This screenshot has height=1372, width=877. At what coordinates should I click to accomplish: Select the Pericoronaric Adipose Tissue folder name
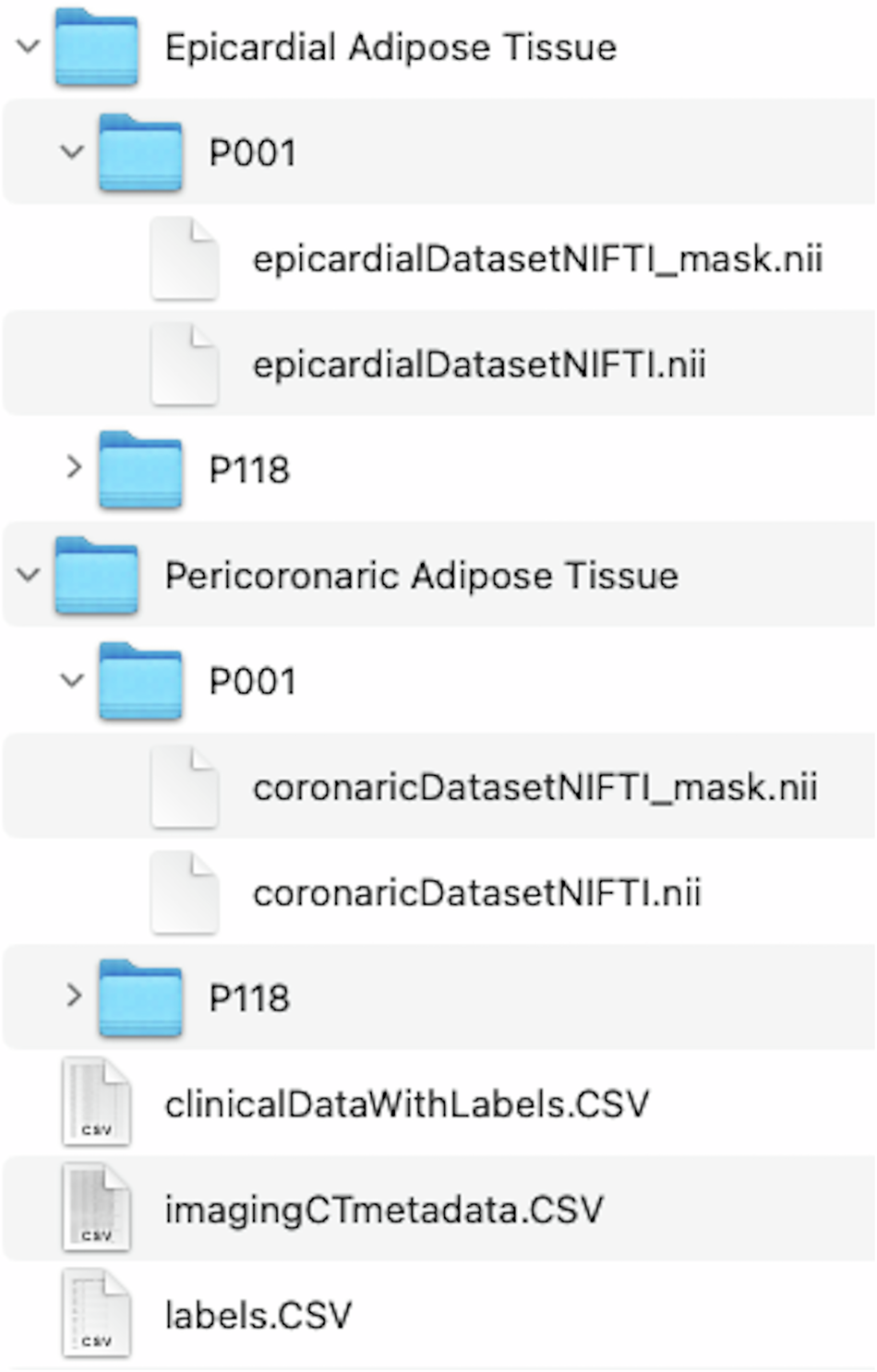pyautogui.click(x=421, y=577)
